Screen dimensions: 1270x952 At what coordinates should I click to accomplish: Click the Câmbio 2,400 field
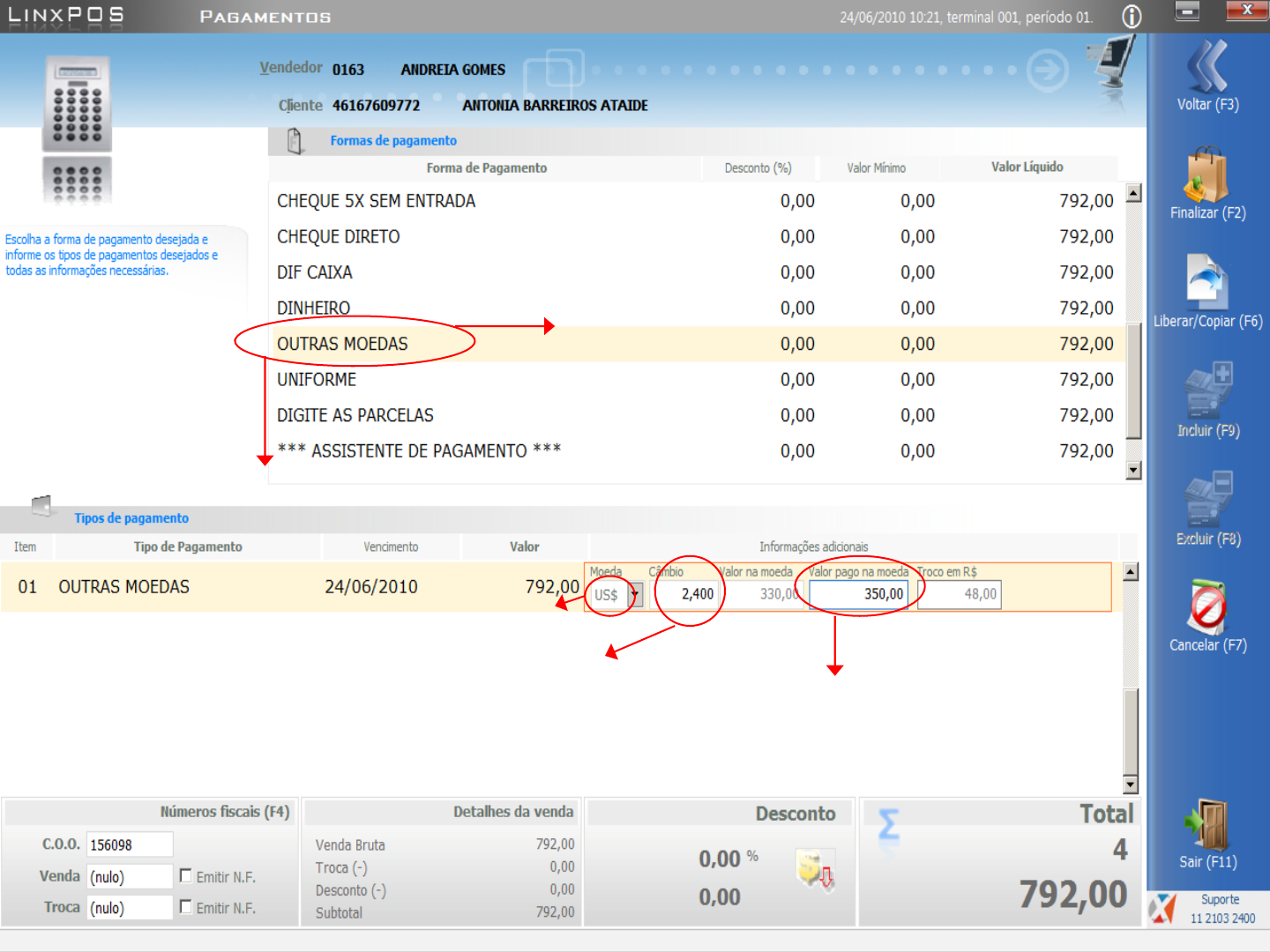684,594
